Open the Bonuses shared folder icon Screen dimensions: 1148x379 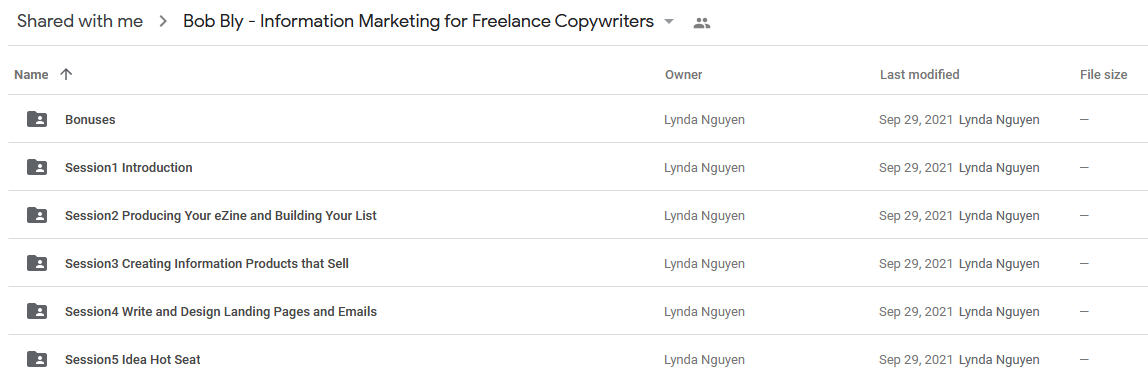point(37,119)
